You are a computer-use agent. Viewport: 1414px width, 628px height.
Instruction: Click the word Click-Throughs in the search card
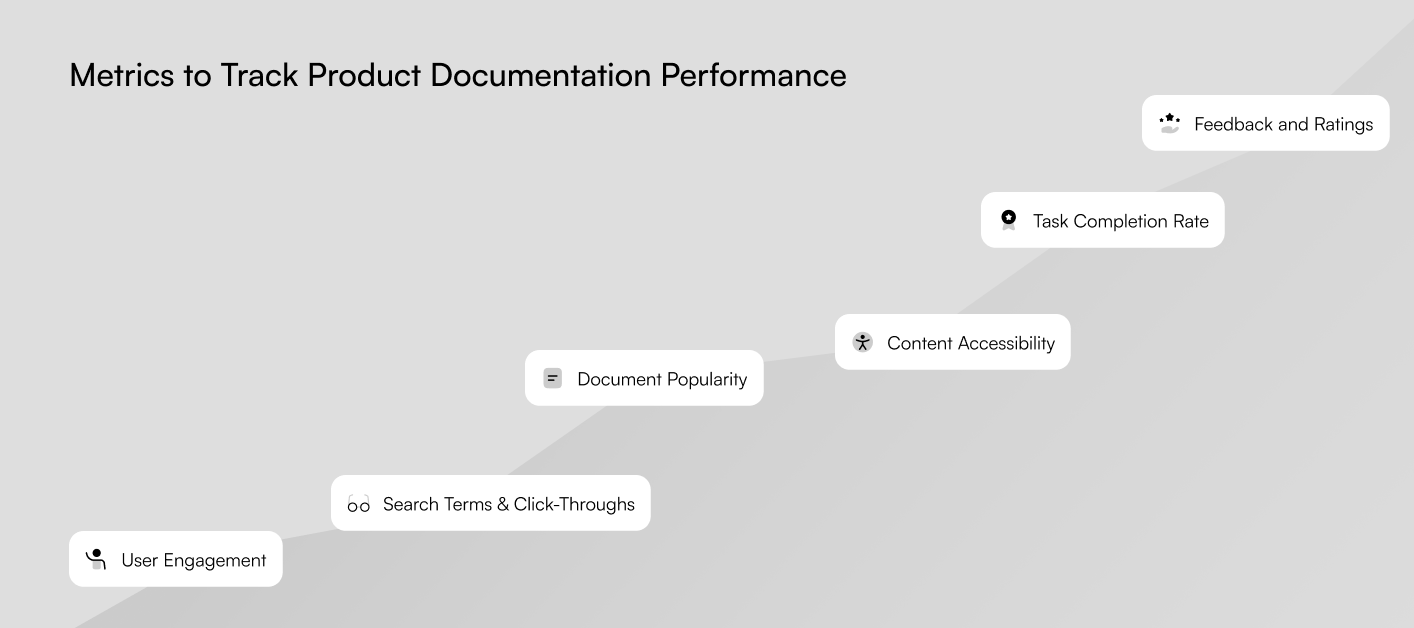574,504
